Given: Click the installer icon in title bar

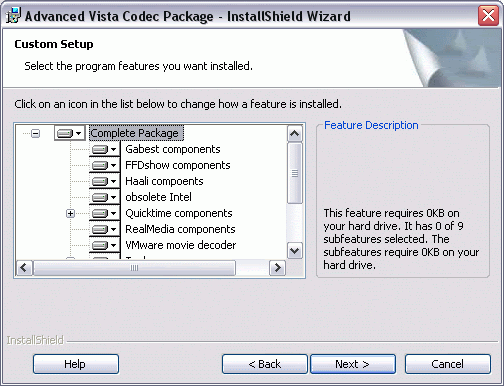Looking at the screenshot, I should [x=13, y=16].
